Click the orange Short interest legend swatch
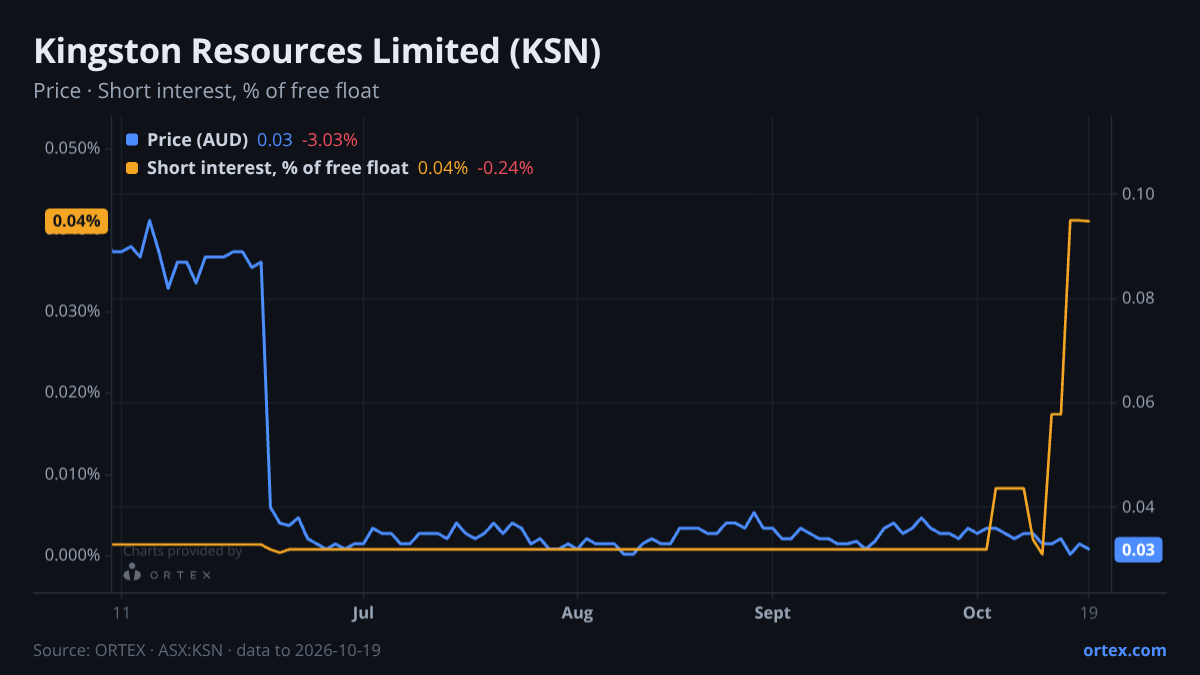Screen dimensions: 1200x675 132,168
